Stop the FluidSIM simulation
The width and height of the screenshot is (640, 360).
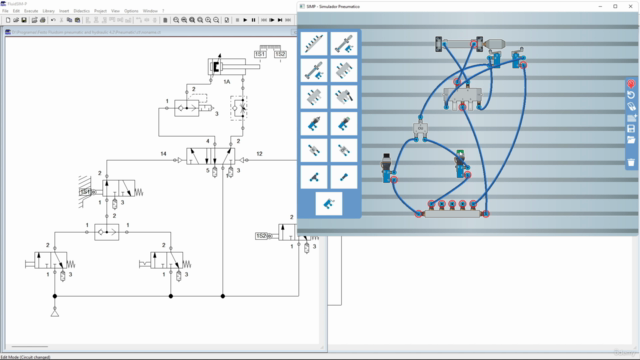pyautogui.click(x=237, y=20)
